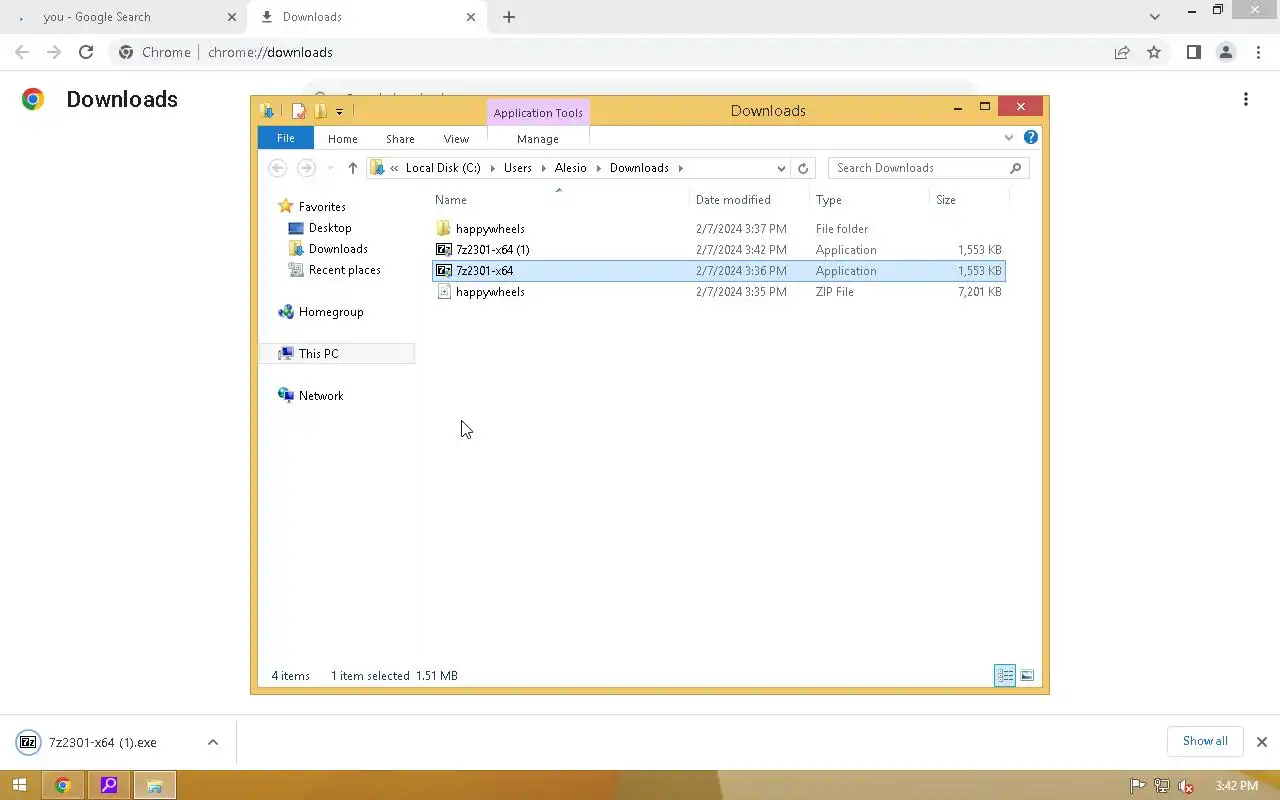Open Chrome three-dot menu
1280x800 pixels.
[1259, 52]
